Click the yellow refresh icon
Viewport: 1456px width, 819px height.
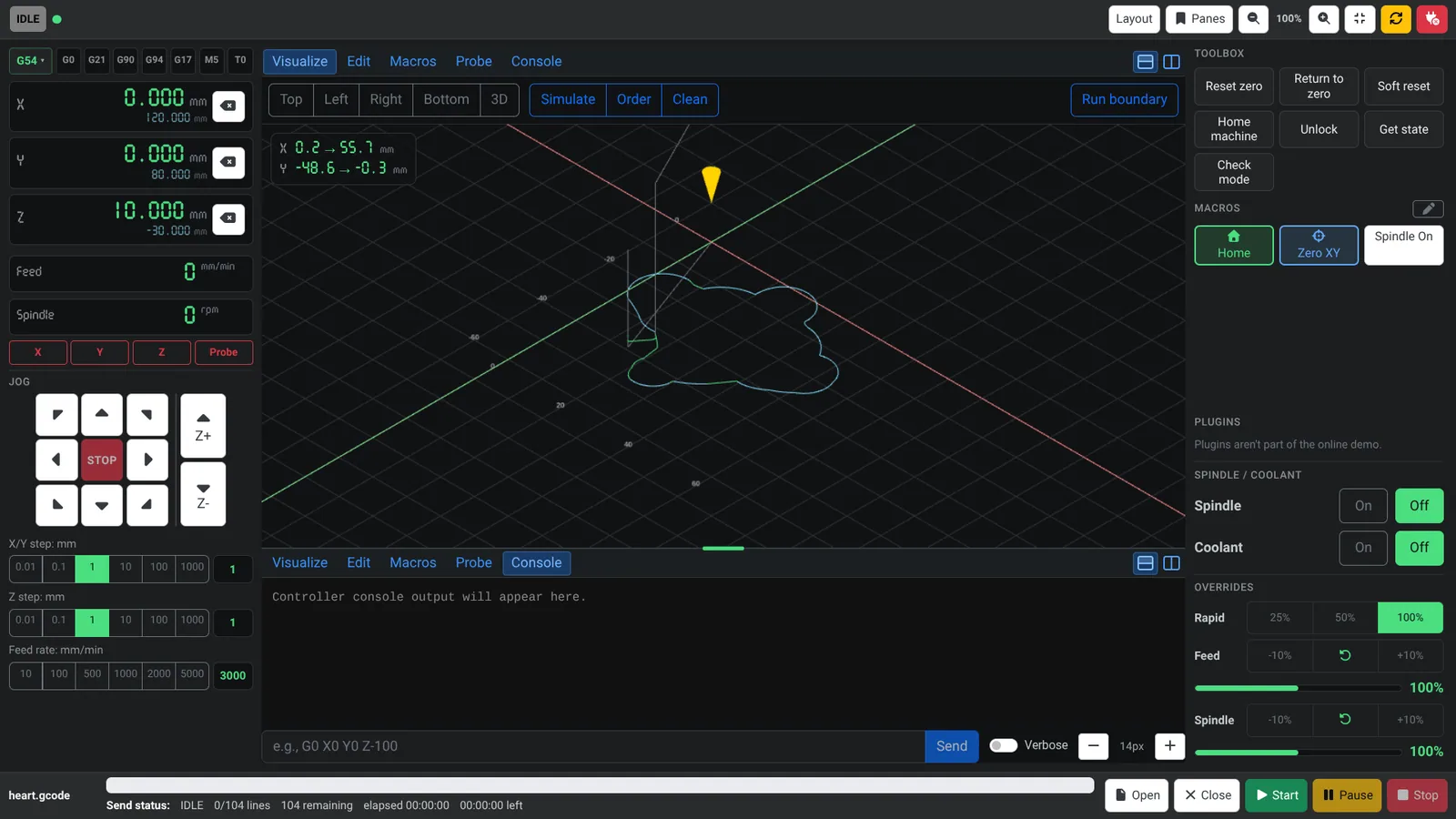pos(1396,18)
